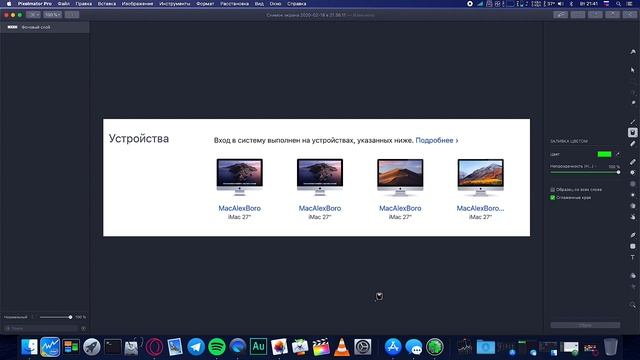Open Launchpad rocket icon in the Dock
This screenshot has width=640, height=360.
pyautogui.click(x=92, y=347)
